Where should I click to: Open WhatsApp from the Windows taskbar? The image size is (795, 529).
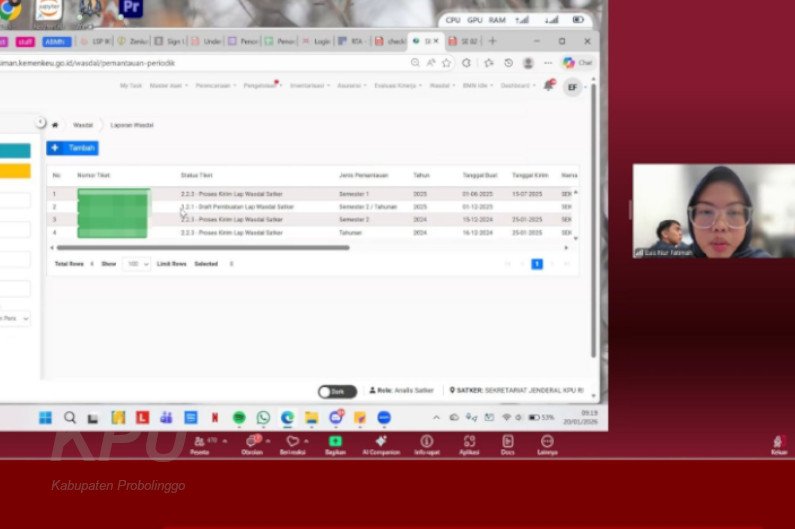click(x=263, y=417)
